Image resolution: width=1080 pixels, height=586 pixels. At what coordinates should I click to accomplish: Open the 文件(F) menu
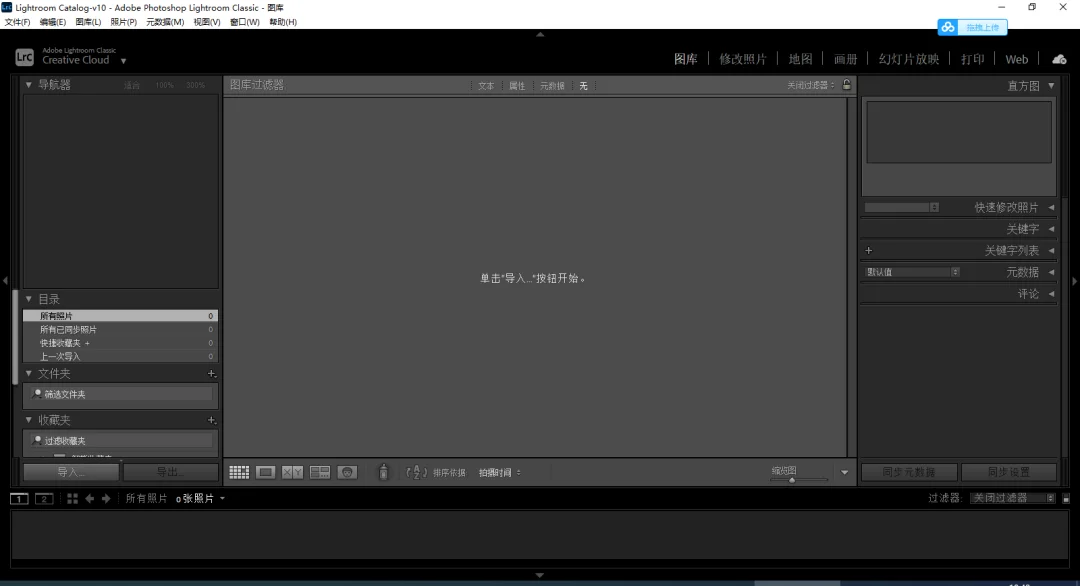point(17,22)
